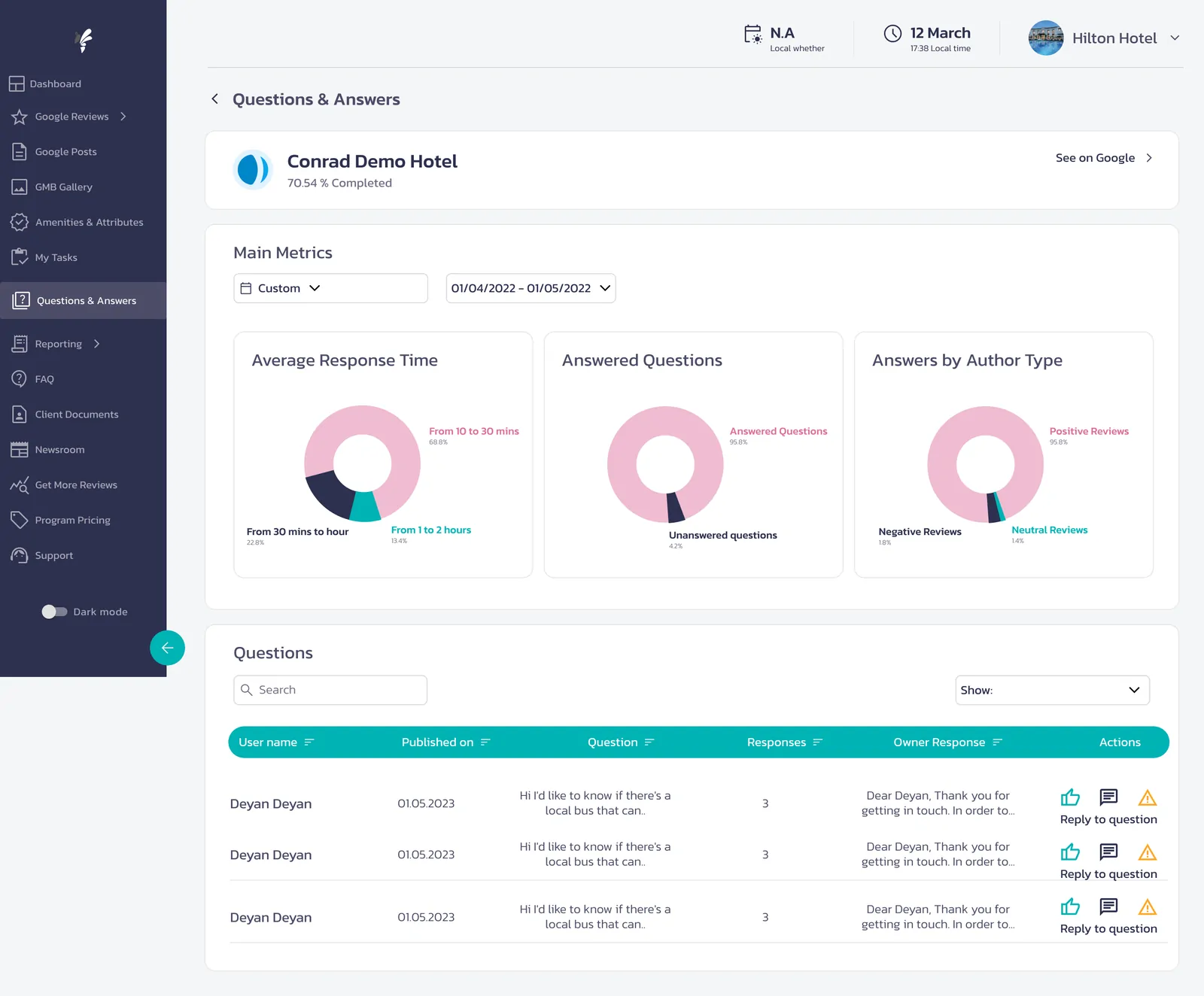1204x996 pixels.
Task: Expand Hilton Hotel account menu chevron
Action: tap(1175, 38)
